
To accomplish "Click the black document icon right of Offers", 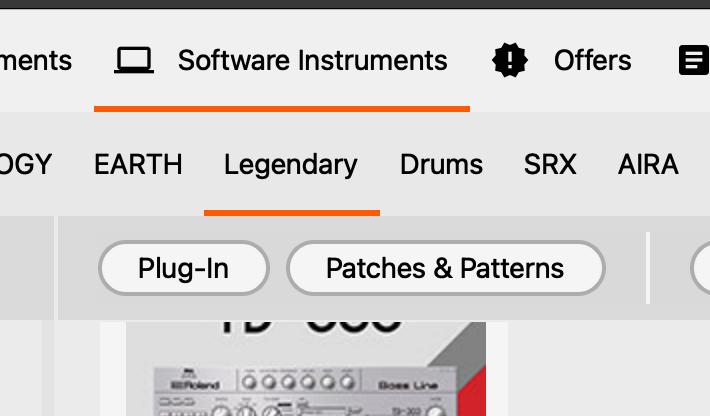I will [x=694, y=60].
